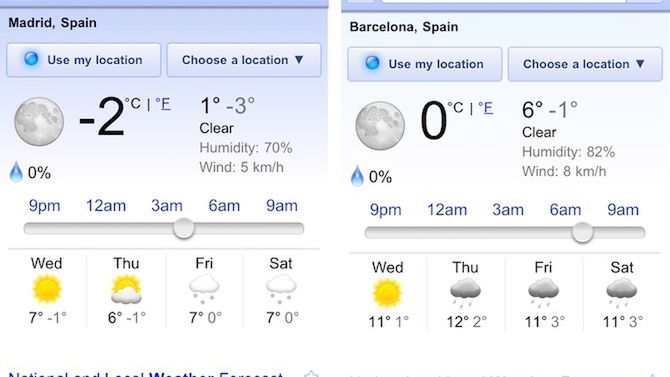Open Barcelona's Choose a location dropdown
Viewport: 670px width, 377px height.
585,64
